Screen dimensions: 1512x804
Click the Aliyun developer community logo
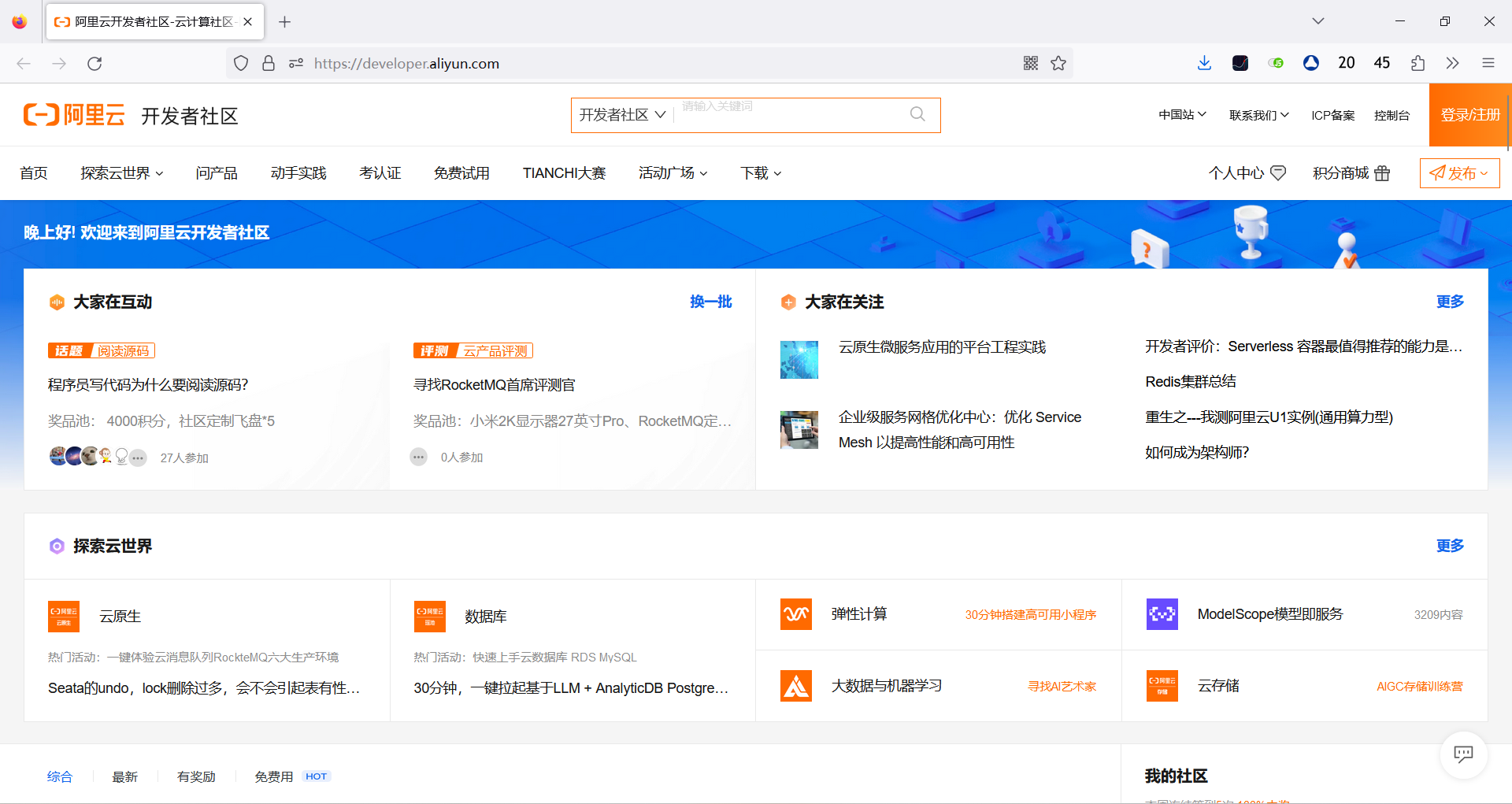pos(75,115)
